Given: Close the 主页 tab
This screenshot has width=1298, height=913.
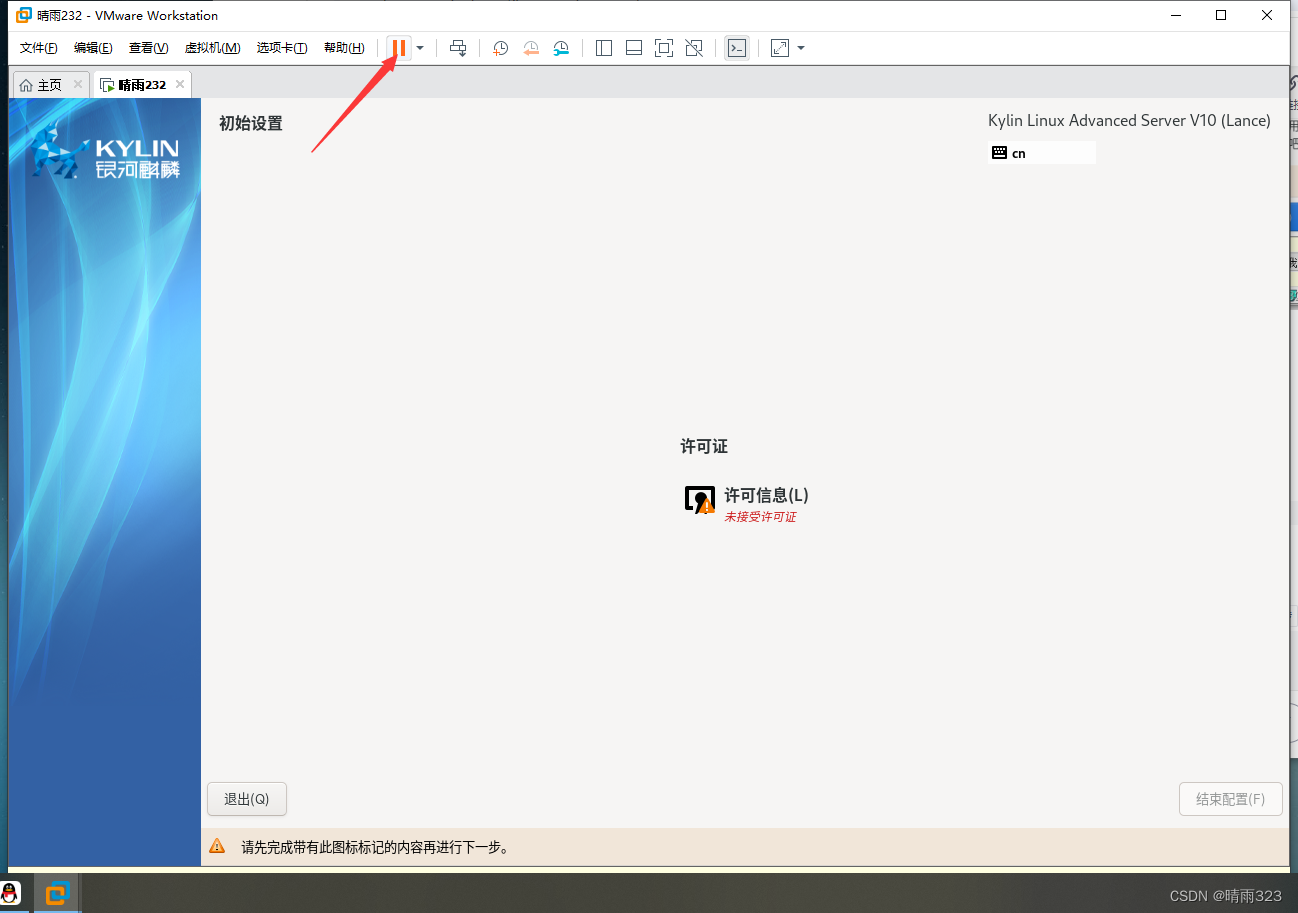Looking at the screenshot, I should [x=78, y=84].
